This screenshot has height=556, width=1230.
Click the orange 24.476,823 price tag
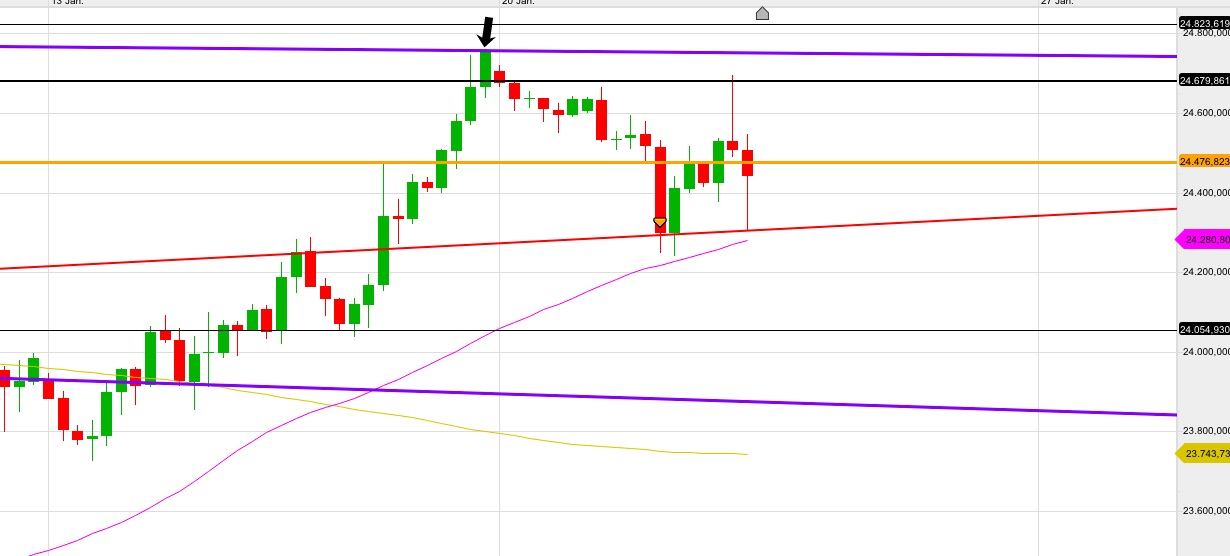coord(1204,161)
